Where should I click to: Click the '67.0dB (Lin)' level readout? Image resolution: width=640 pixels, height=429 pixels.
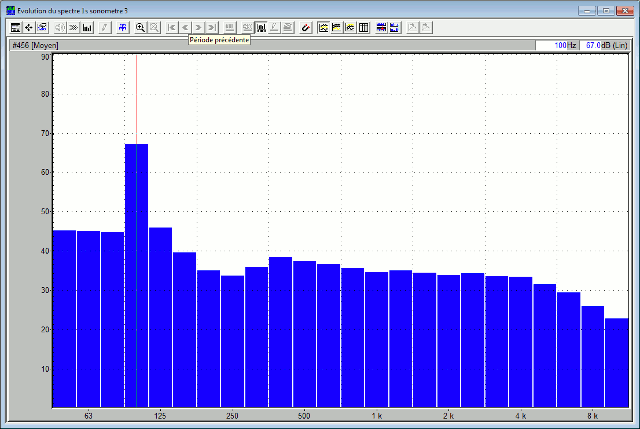(605, 45)
